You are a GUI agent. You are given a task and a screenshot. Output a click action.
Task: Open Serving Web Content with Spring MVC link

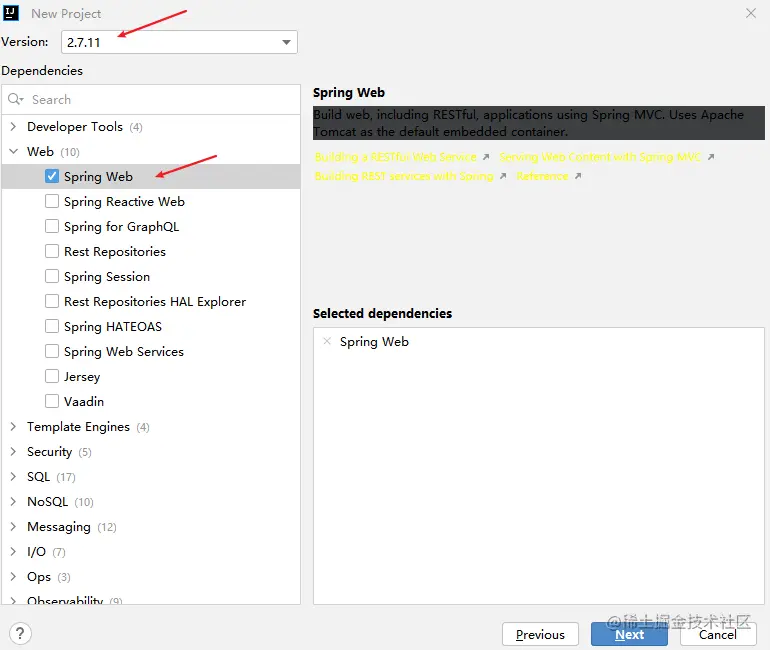[x=600, y=157]
